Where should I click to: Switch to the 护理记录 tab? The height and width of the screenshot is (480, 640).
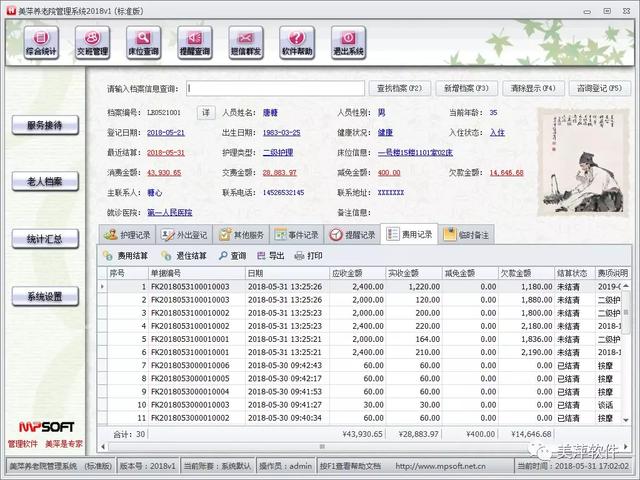[128, 234]
